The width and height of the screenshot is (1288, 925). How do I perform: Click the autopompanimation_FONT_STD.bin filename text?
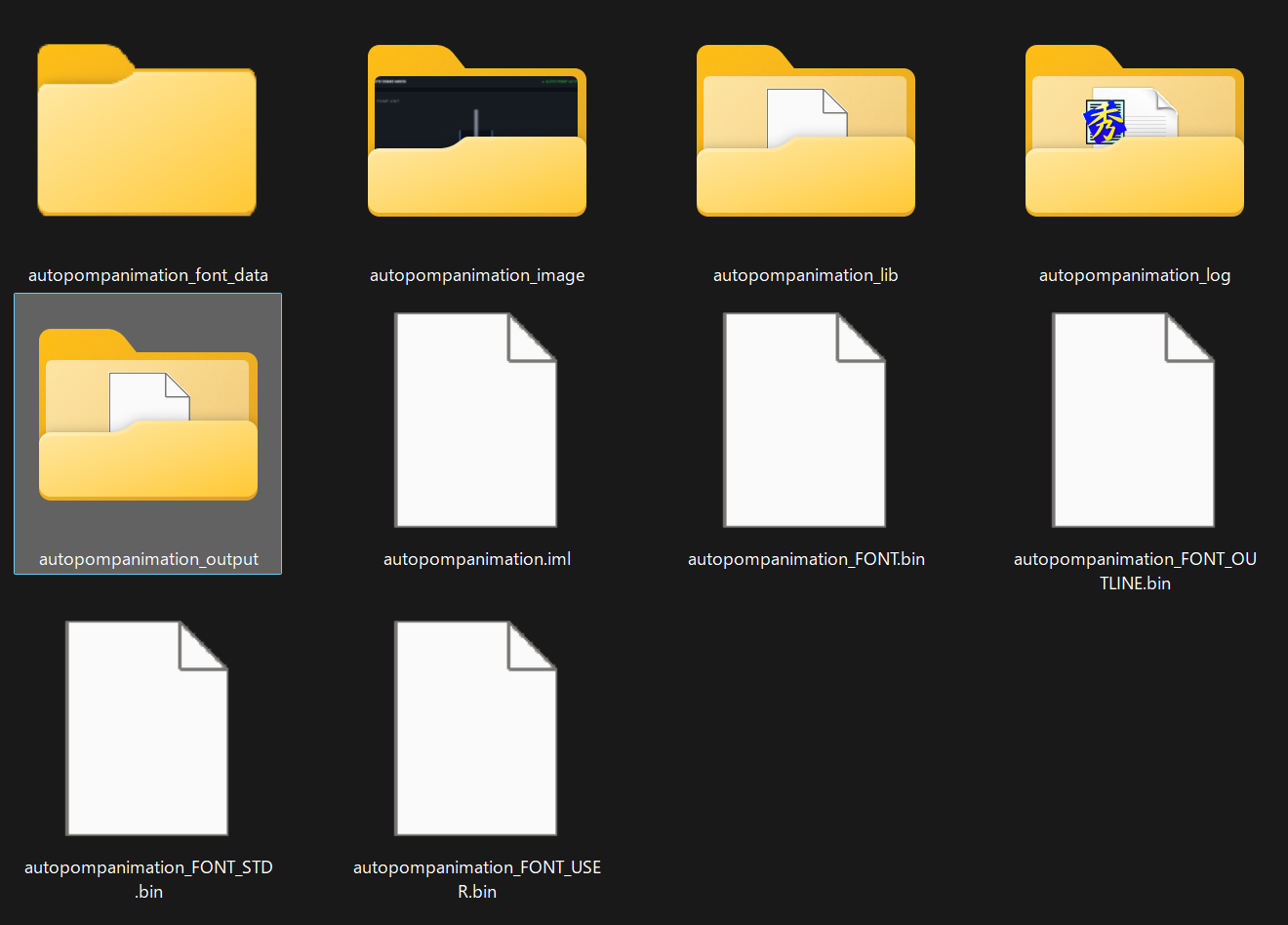click(148, 879)
